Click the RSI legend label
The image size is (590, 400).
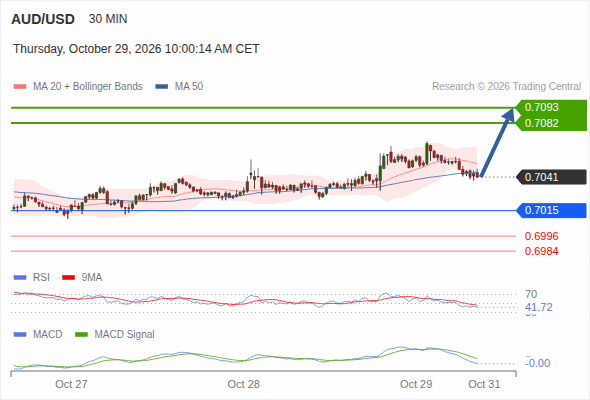click(x=41, y=278)
